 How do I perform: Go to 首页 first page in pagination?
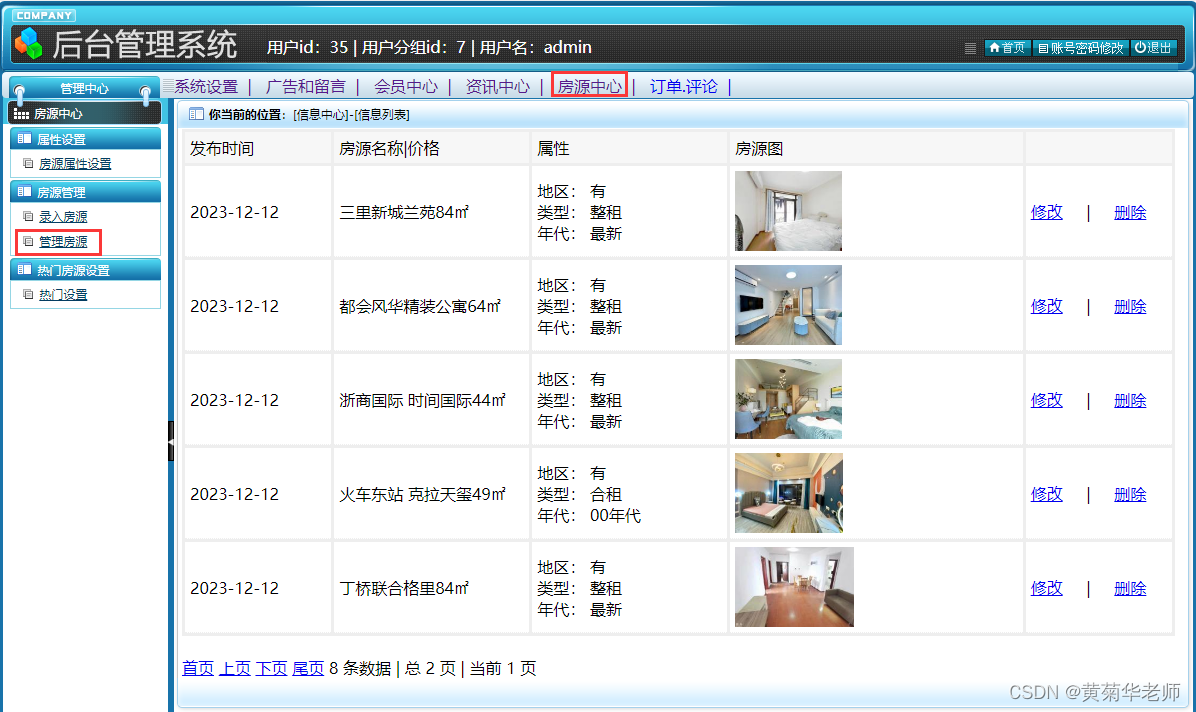click(198, 669)
